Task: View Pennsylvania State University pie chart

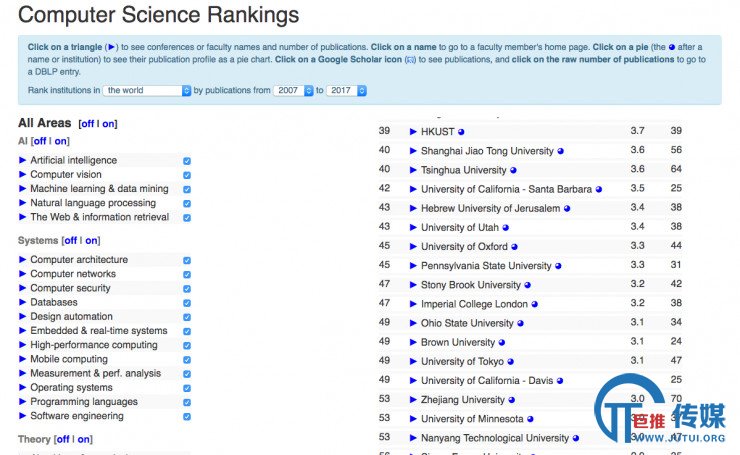Action: click(558, 266)
